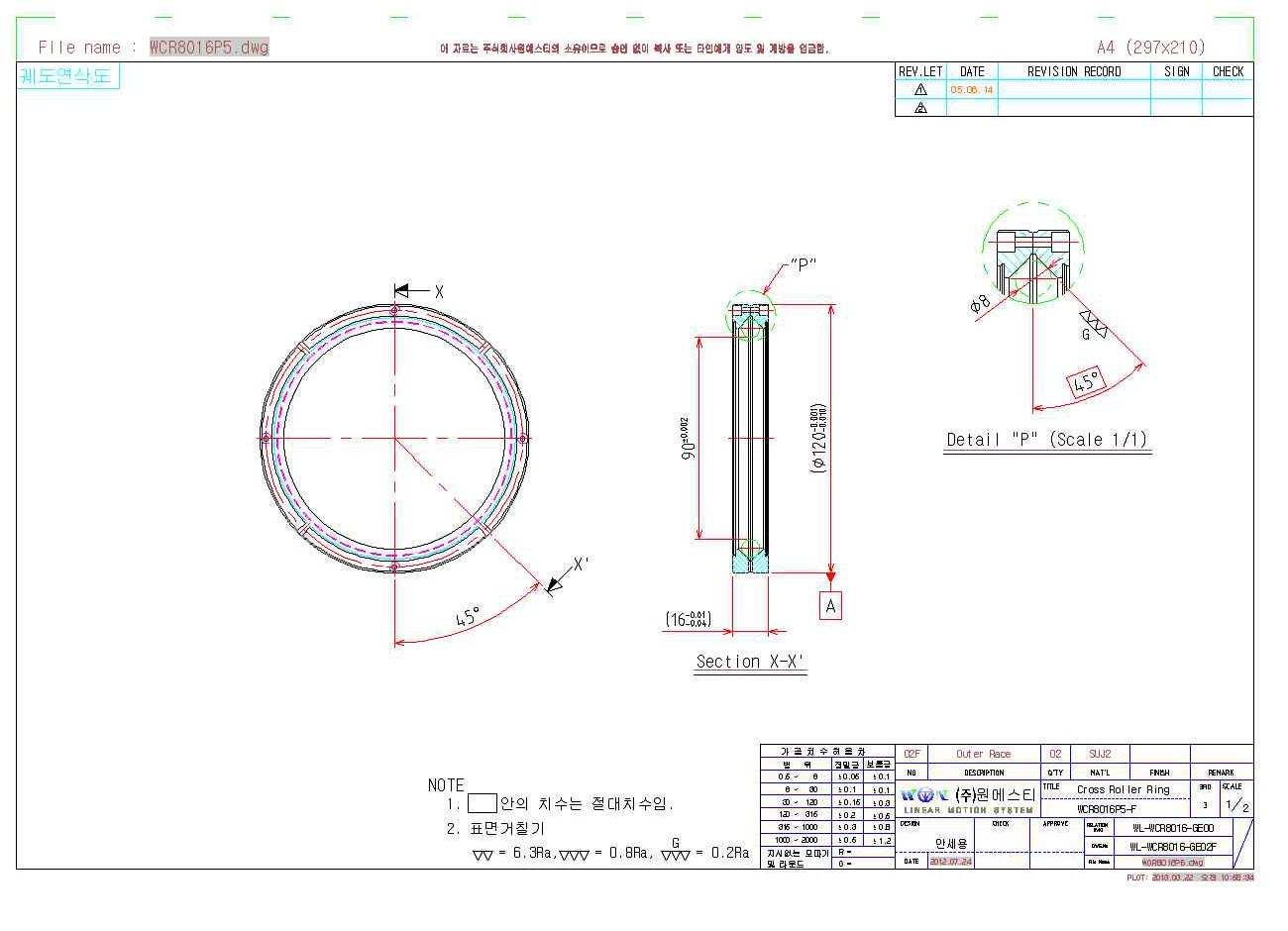Image resolution: width=1288 pixels, height=931 pixels.
Task: Click the O2F part number cell
Action: 912,754
